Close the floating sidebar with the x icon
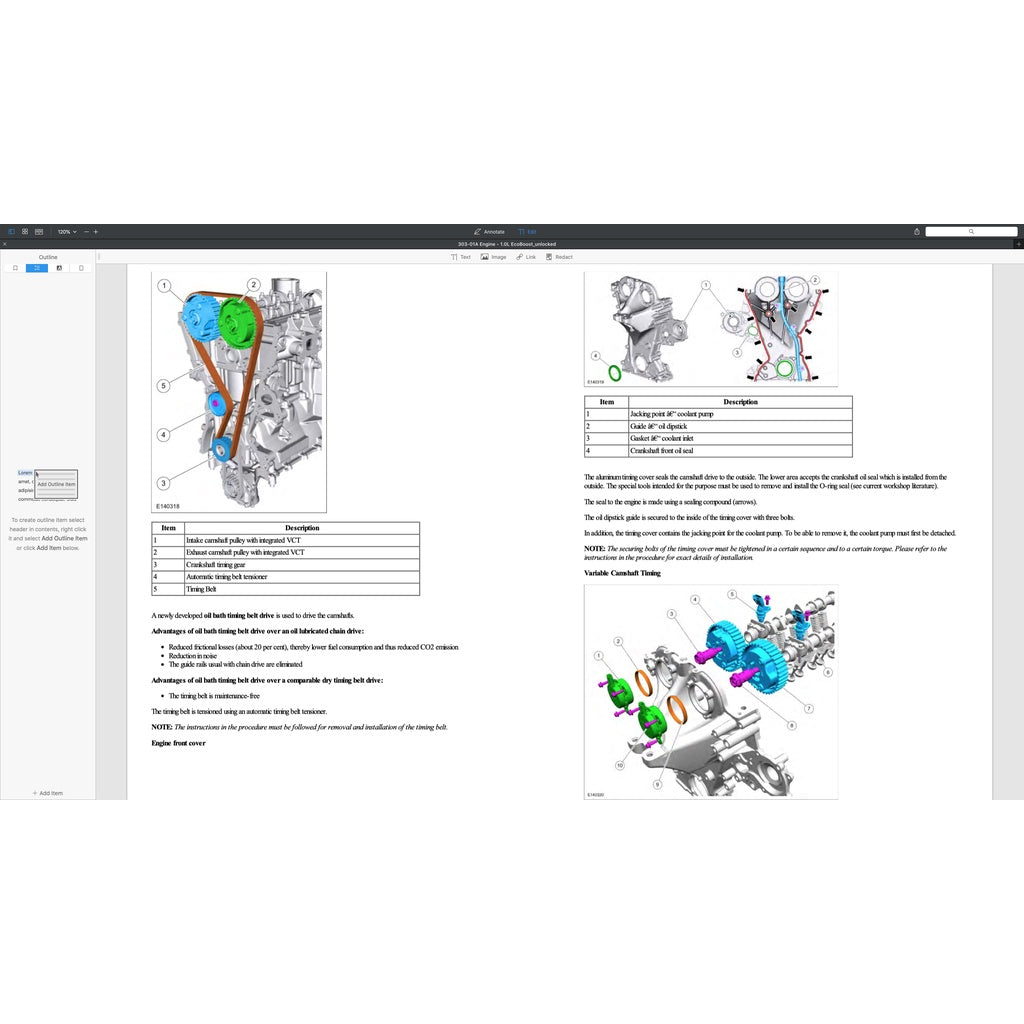The image size is (1024, 1024). tap(5, 244)
